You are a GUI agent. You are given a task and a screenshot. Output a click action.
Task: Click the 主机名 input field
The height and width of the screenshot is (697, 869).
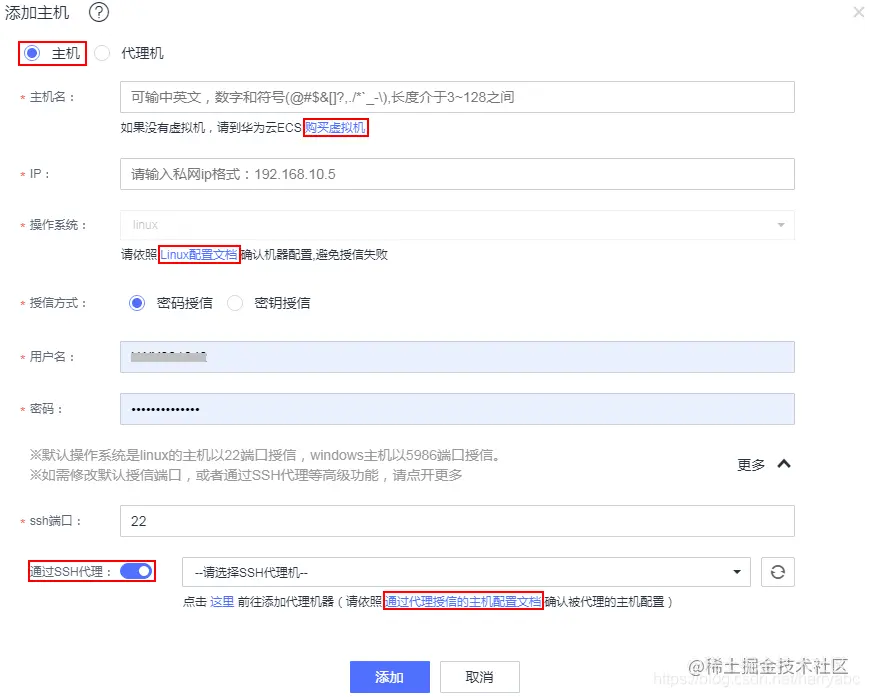pos(457,96)
